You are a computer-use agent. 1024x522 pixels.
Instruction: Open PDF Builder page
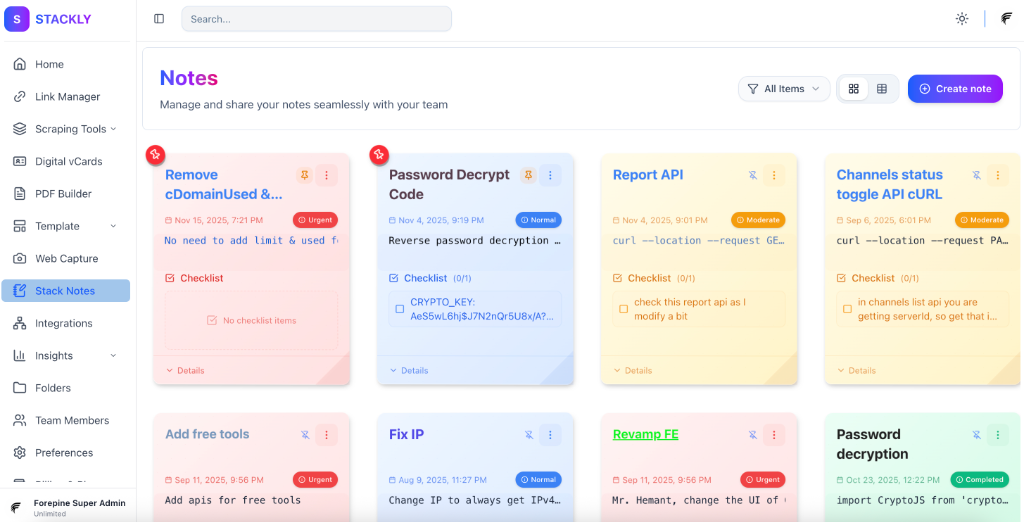coord(65,193)
